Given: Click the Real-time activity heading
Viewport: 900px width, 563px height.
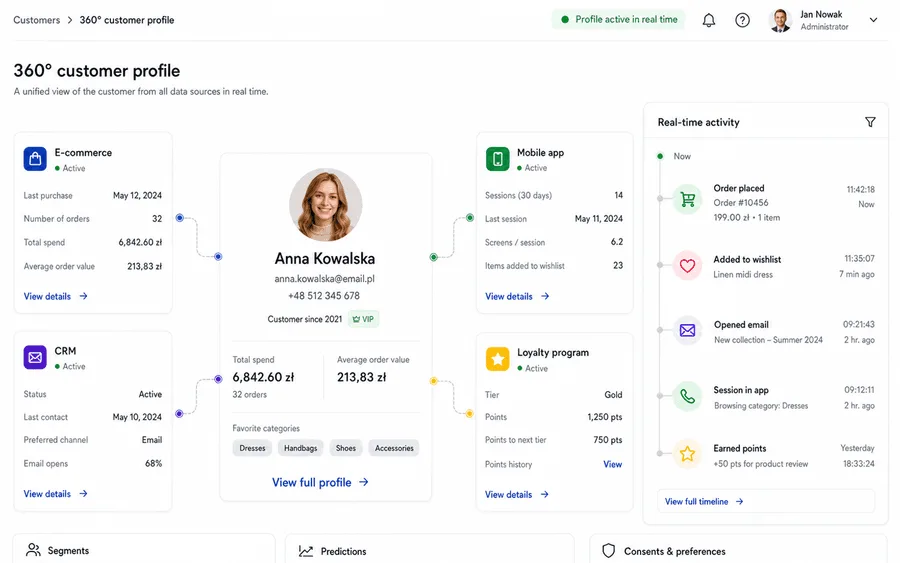Looking at the screenshot, I should 699,122.
